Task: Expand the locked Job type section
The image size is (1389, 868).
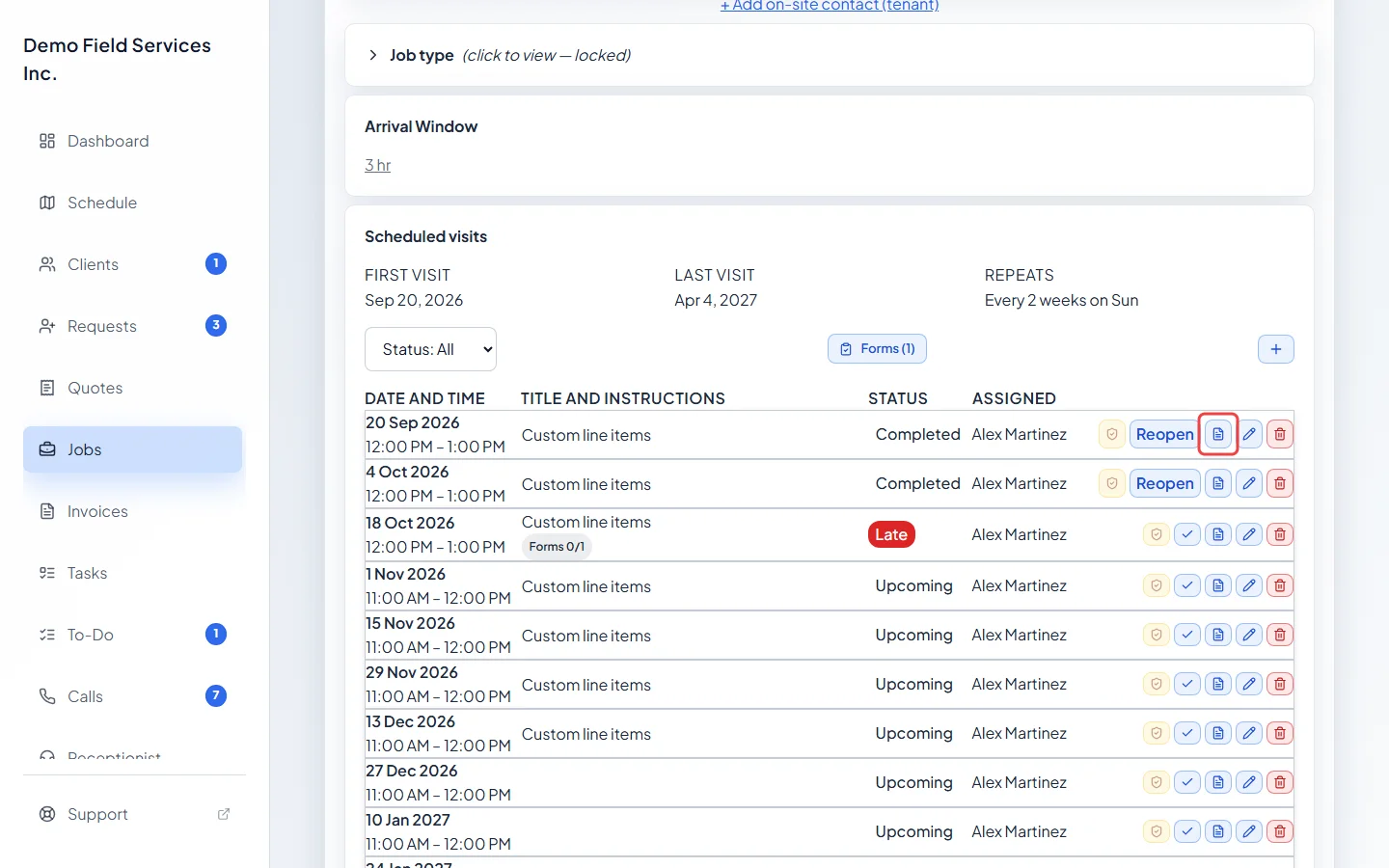Action: (x=830, y=55)
